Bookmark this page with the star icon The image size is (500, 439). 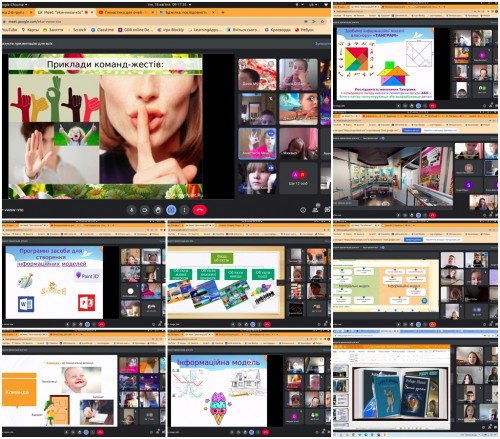point(322,21)
